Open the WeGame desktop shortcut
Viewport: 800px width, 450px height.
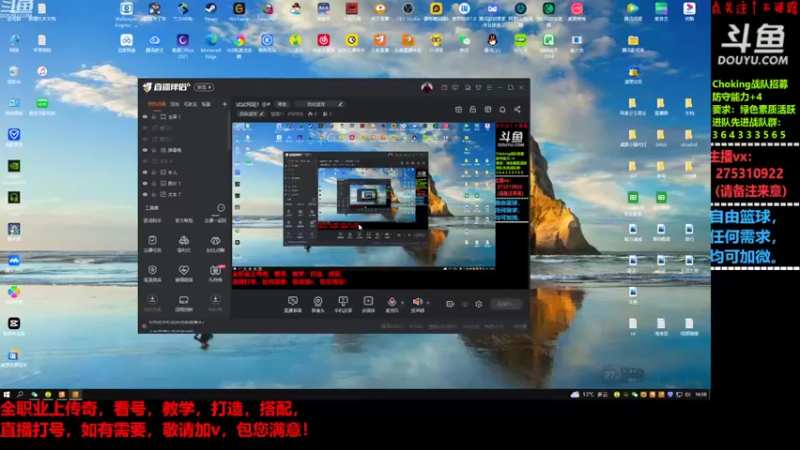click(x=239, y=11)
